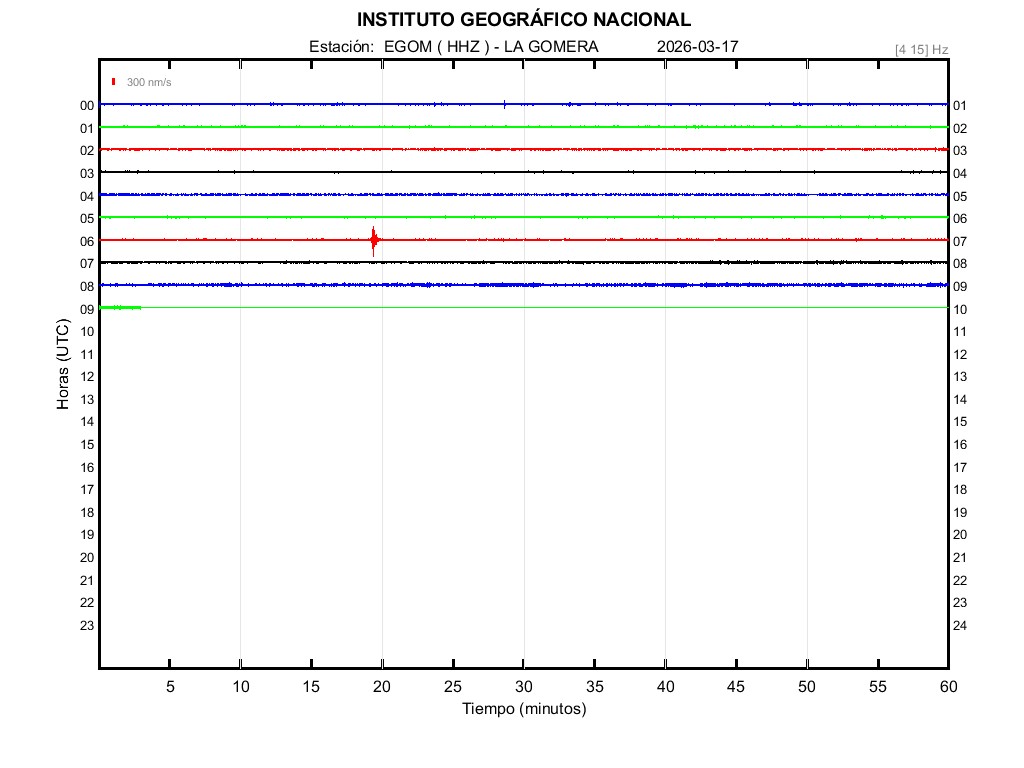Image resolution: width=1024 pixels, height=768 pixels.
Task: Select the "00" hour label on the left axis
Action: [87, 106]
